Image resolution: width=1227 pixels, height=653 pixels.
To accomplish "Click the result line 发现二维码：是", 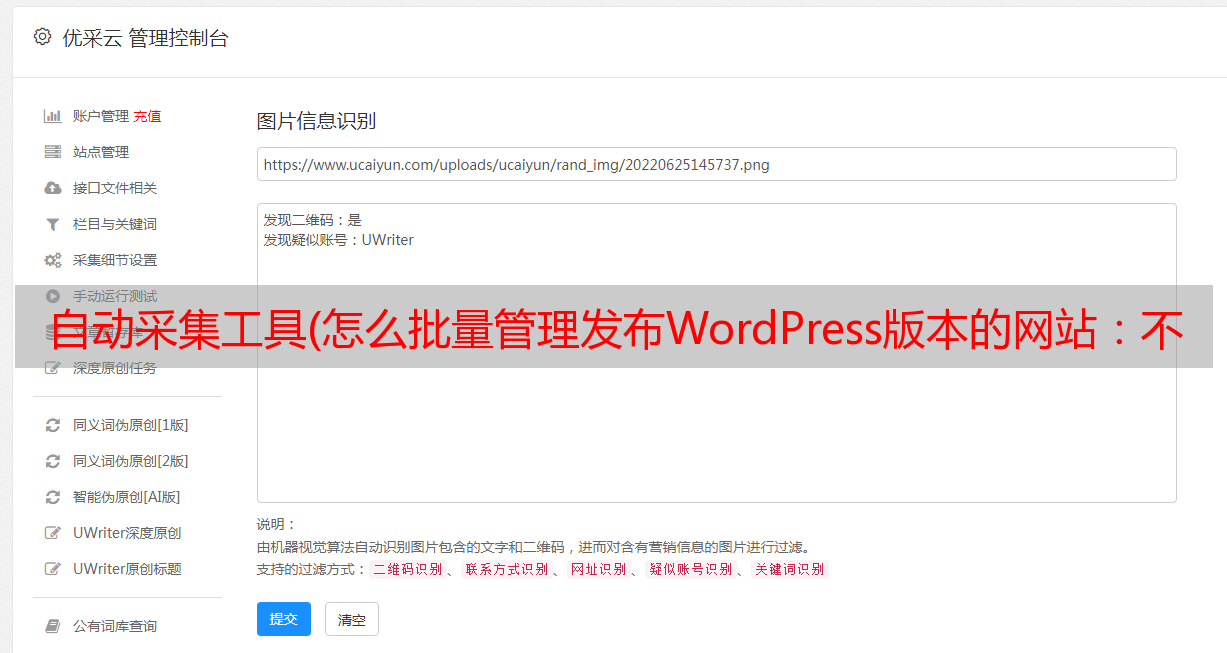I will coord(312,220).
